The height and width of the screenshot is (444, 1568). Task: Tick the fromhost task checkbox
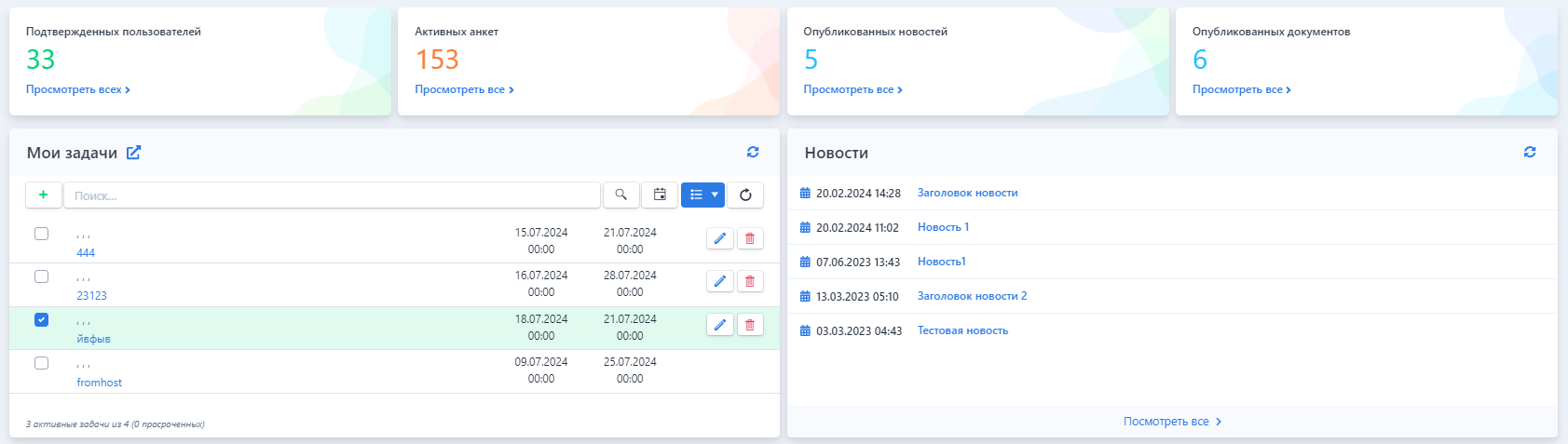pos(41,363)
